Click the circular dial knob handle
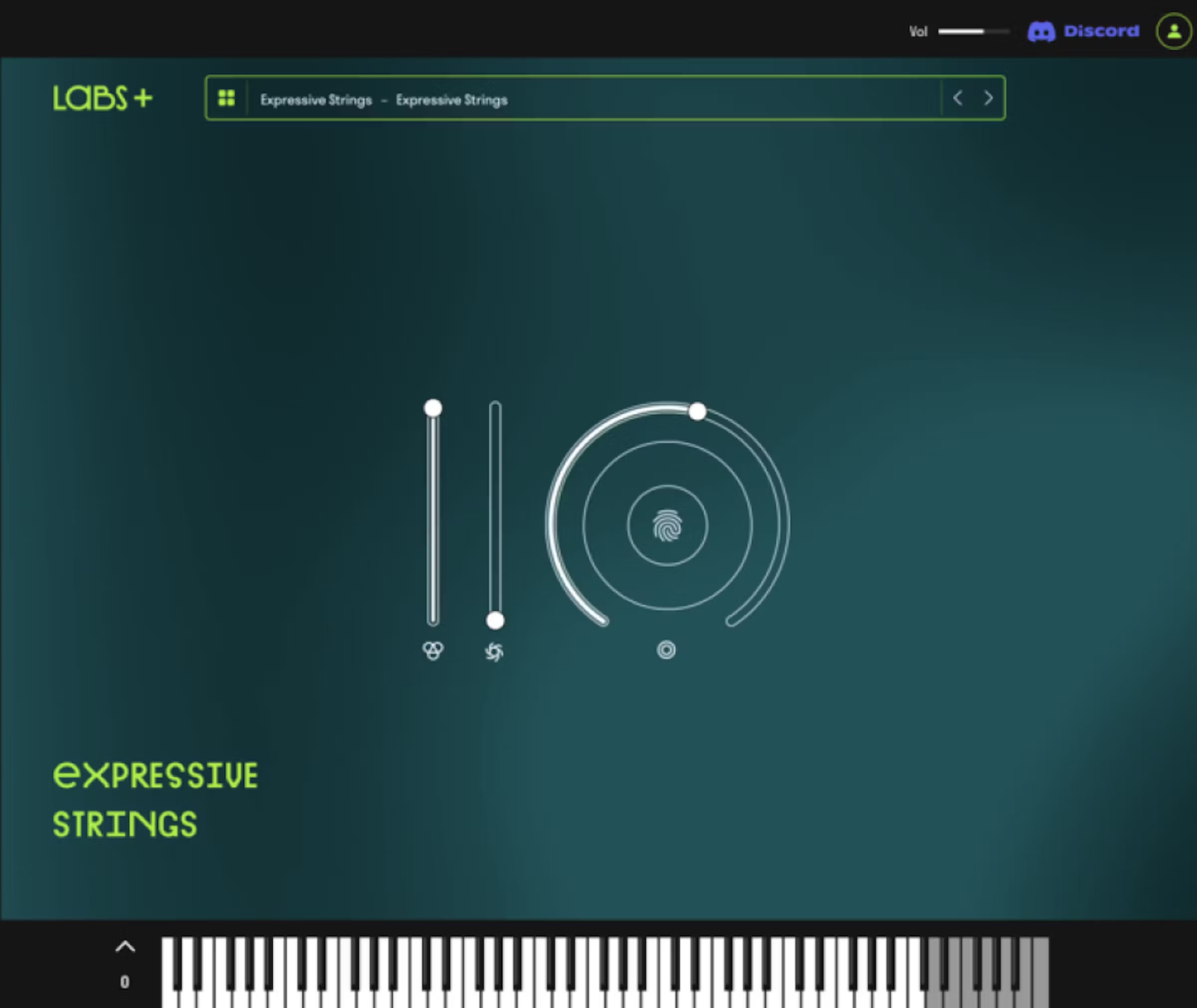The image size is (1197, 1008). point(697,411)
